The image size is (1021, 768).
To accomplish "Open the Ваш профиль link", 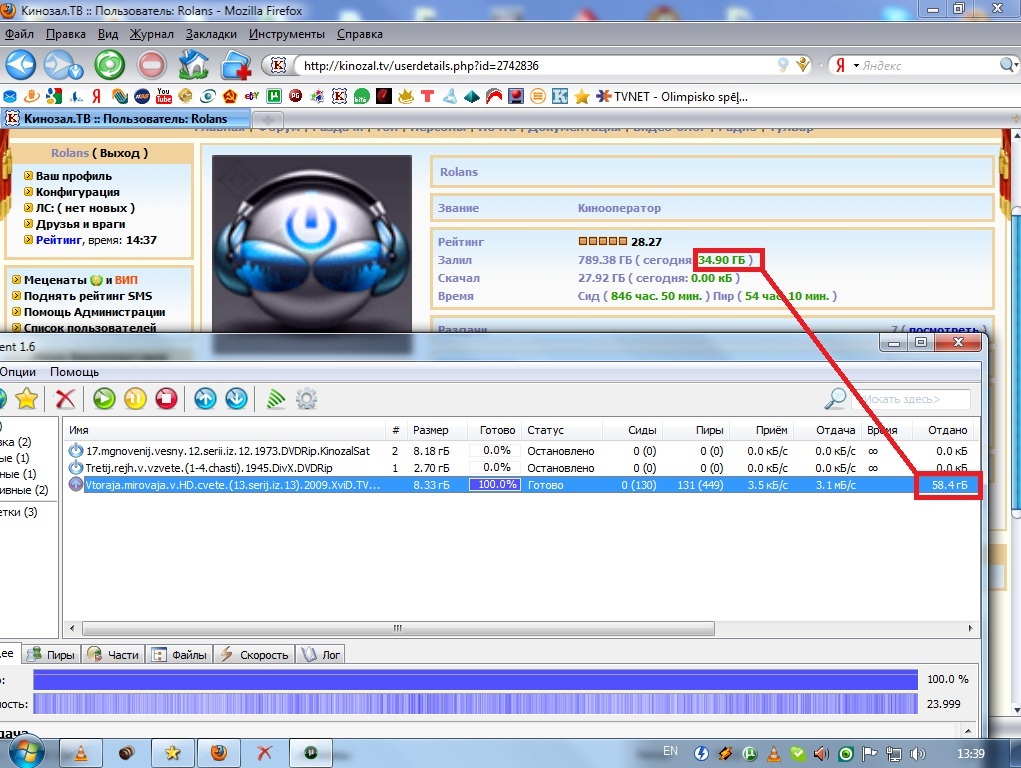I will [x=74, y=176].
